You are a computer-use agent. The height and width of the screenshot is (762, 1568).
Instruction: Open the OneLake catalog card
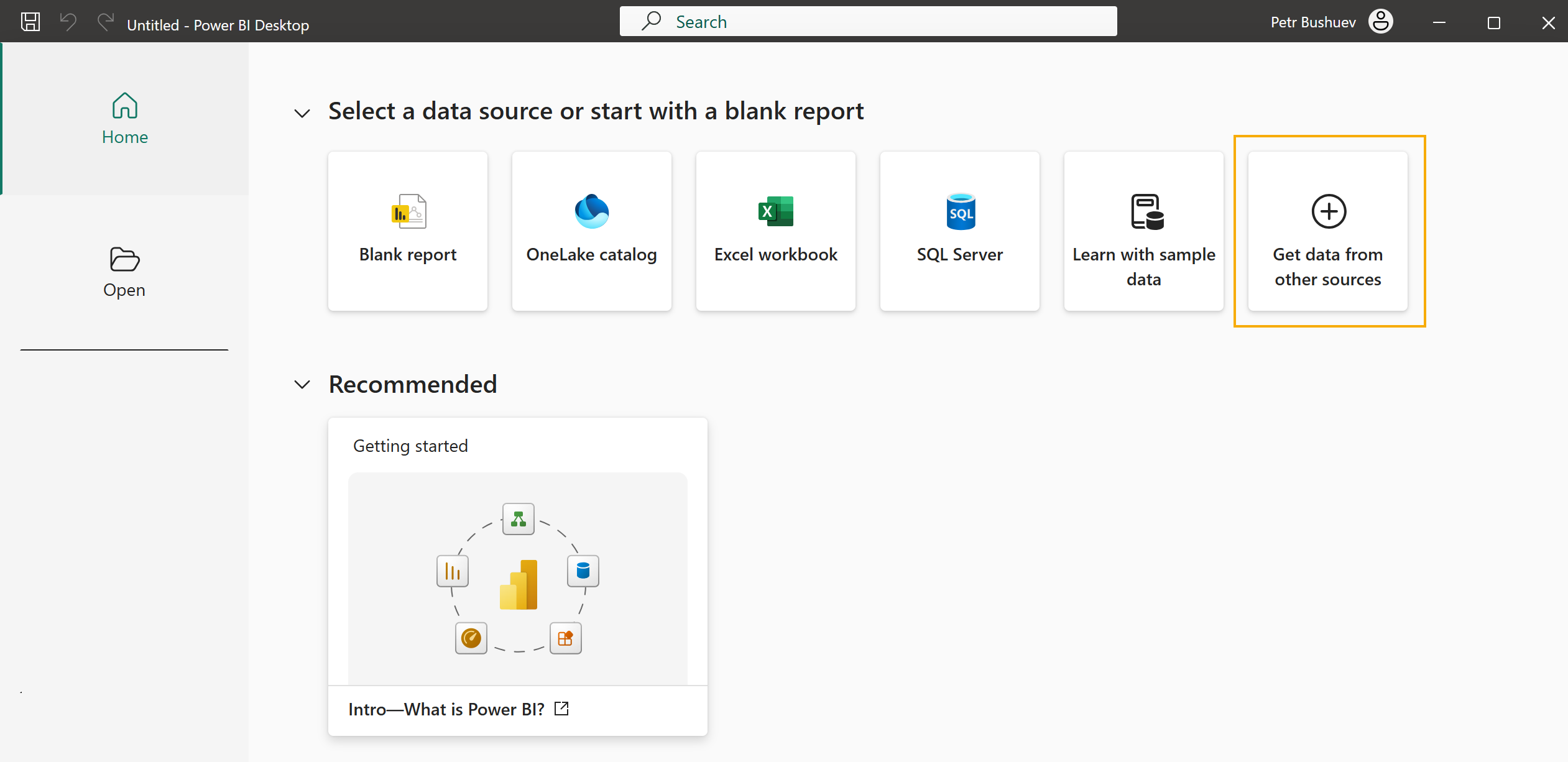(x=592, y=231)
